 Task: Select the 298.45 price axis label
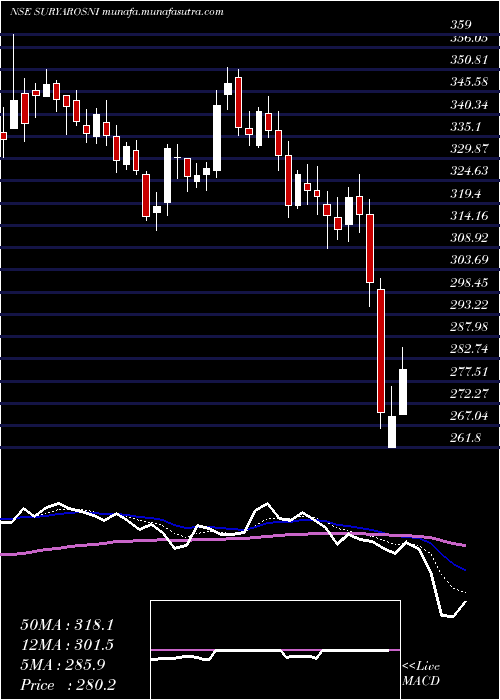click(x=468, y=282)
